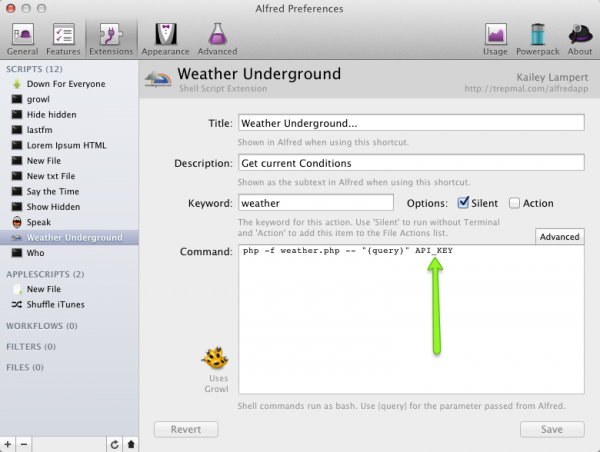This screenshot has height=452, width=600.
Task: Click the Shuffle iTunes shuffle icon
Action: pyautogui.click(x=17, y=305)
